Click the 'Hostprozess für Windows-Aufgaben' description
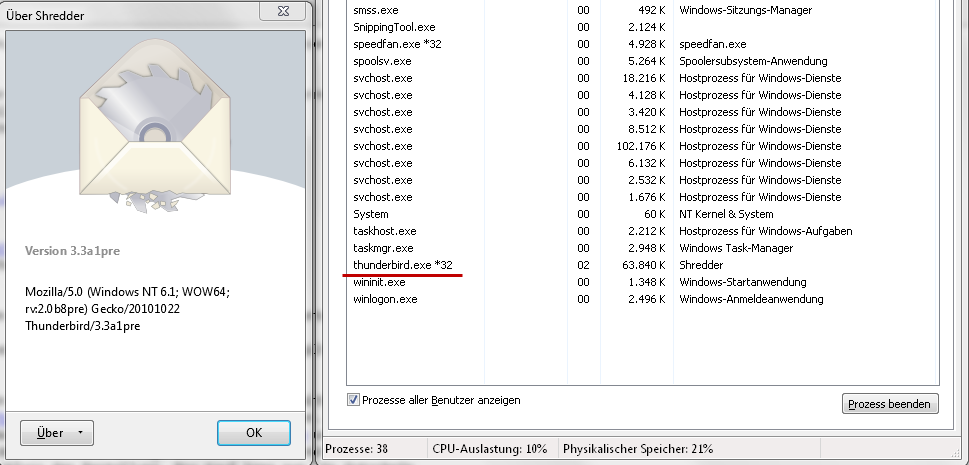 (766, 231)
